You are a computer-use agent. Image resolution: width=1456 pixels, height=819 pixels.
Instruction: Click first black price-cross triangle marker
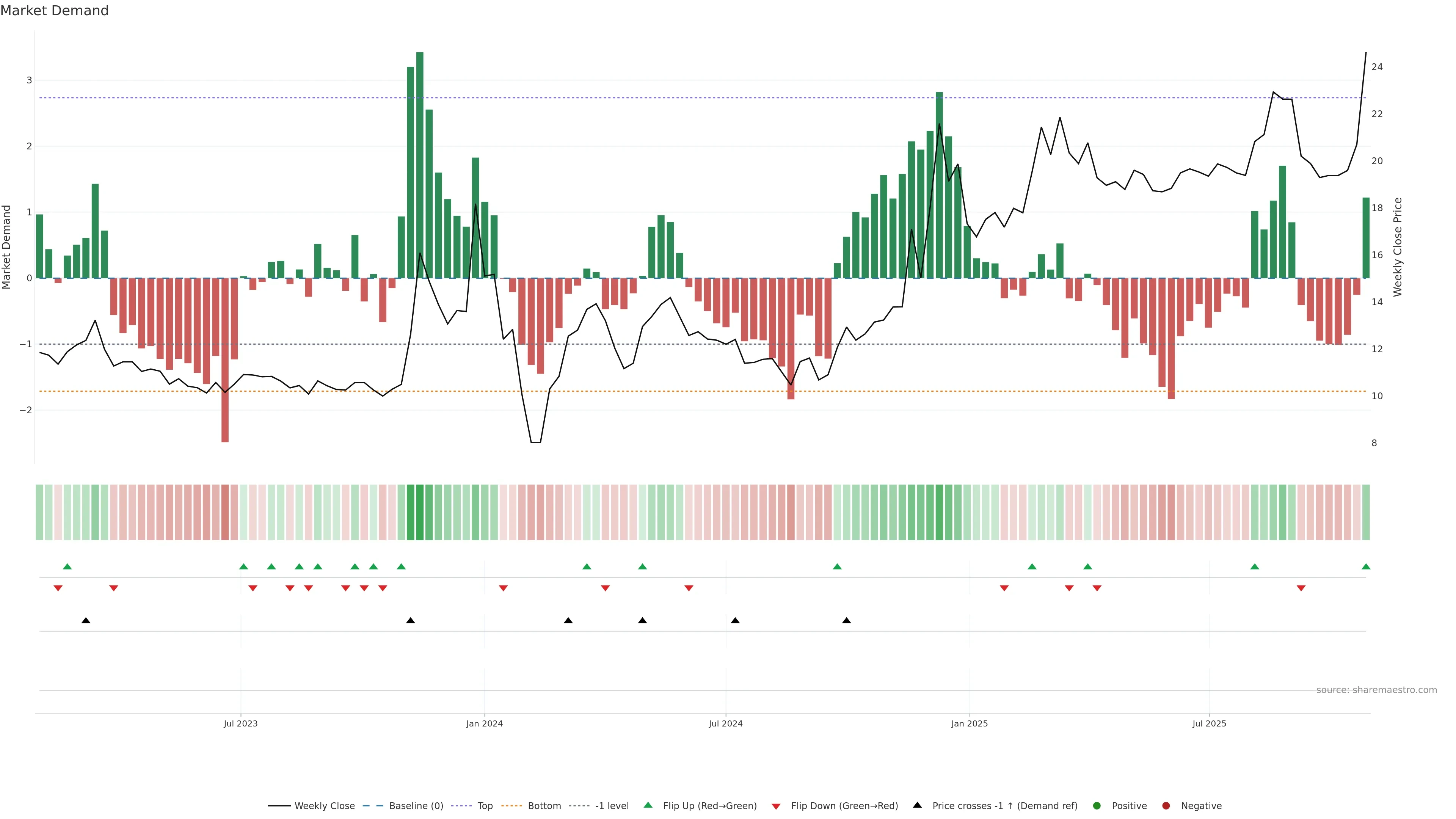click(x=86, y=621)
